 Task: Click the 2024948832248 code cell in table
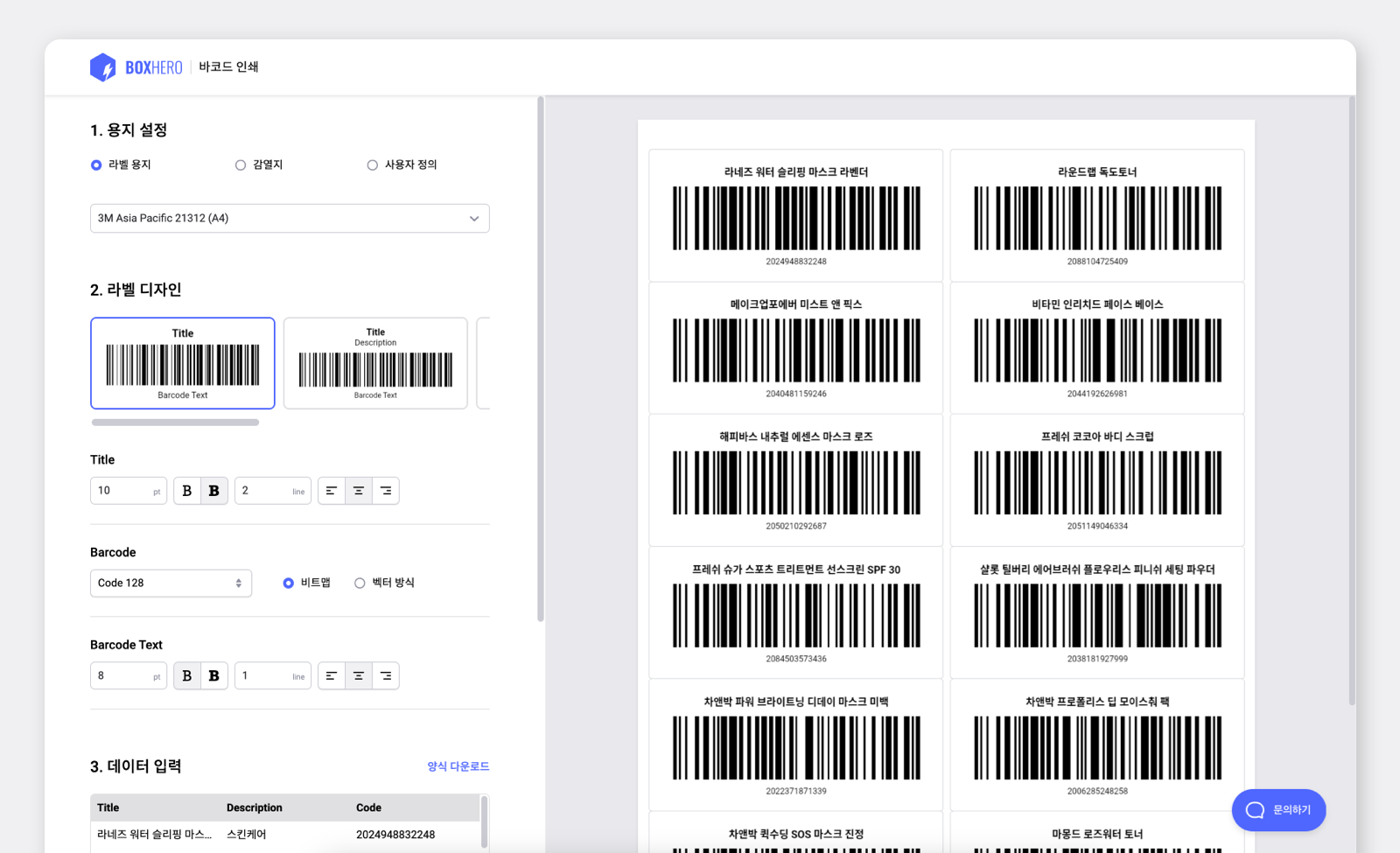[395, 835]
